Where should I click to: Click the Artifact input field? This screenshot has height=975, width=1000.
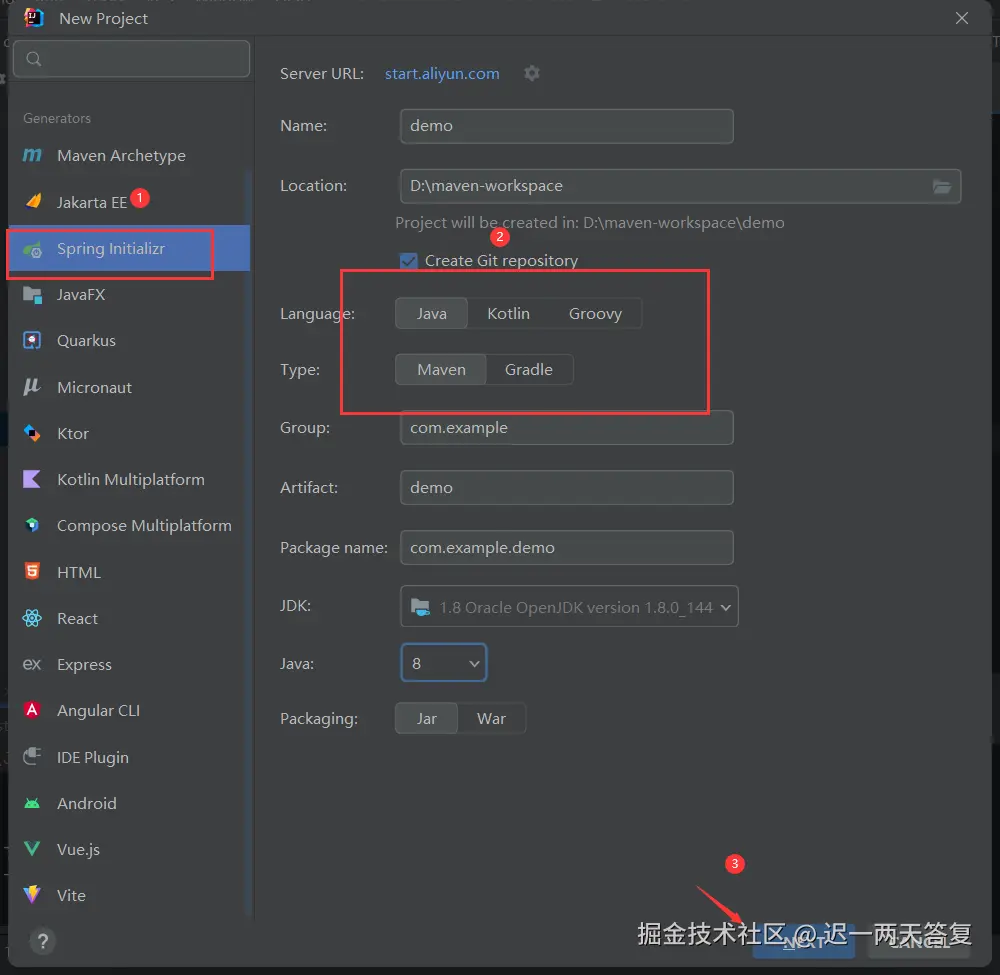pos(566,487)
